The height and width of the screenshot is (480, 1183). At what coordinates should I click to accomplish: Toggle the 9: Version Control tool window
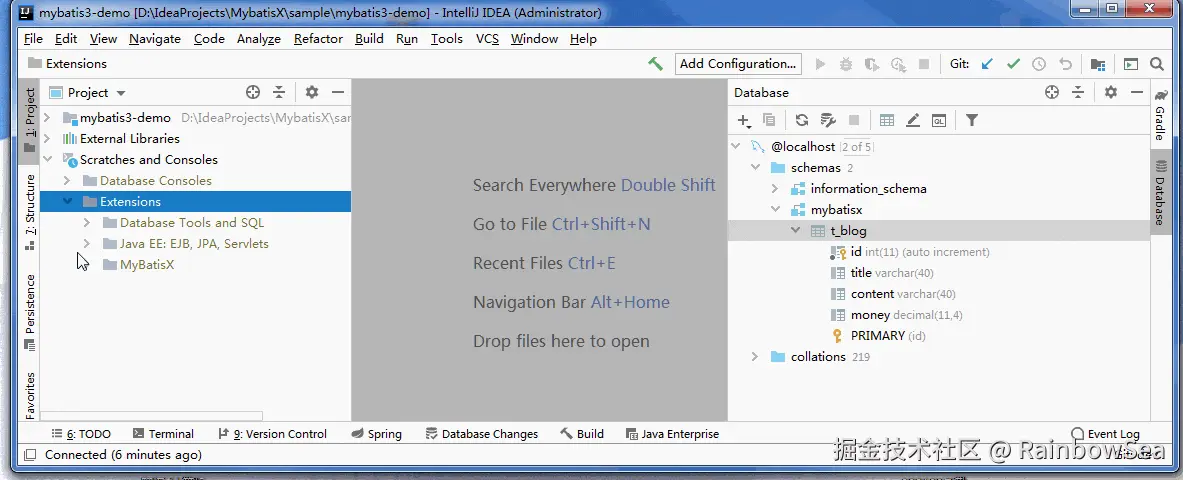coord(272,434)
